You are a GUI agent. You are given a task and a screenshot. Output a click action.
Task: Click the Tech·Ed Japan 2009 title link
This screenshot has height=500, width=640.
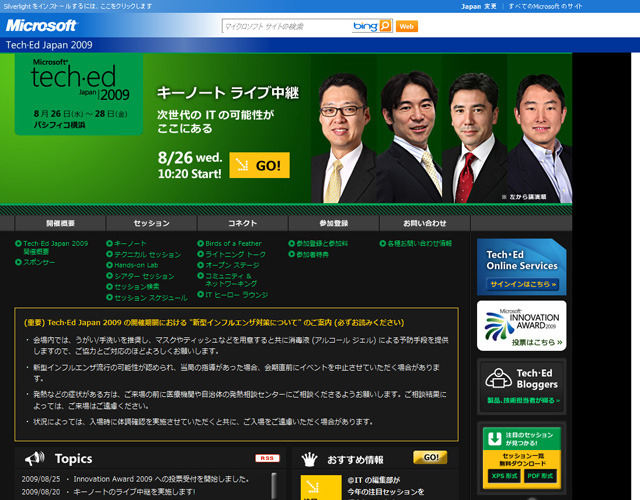[x=49, y=45]
